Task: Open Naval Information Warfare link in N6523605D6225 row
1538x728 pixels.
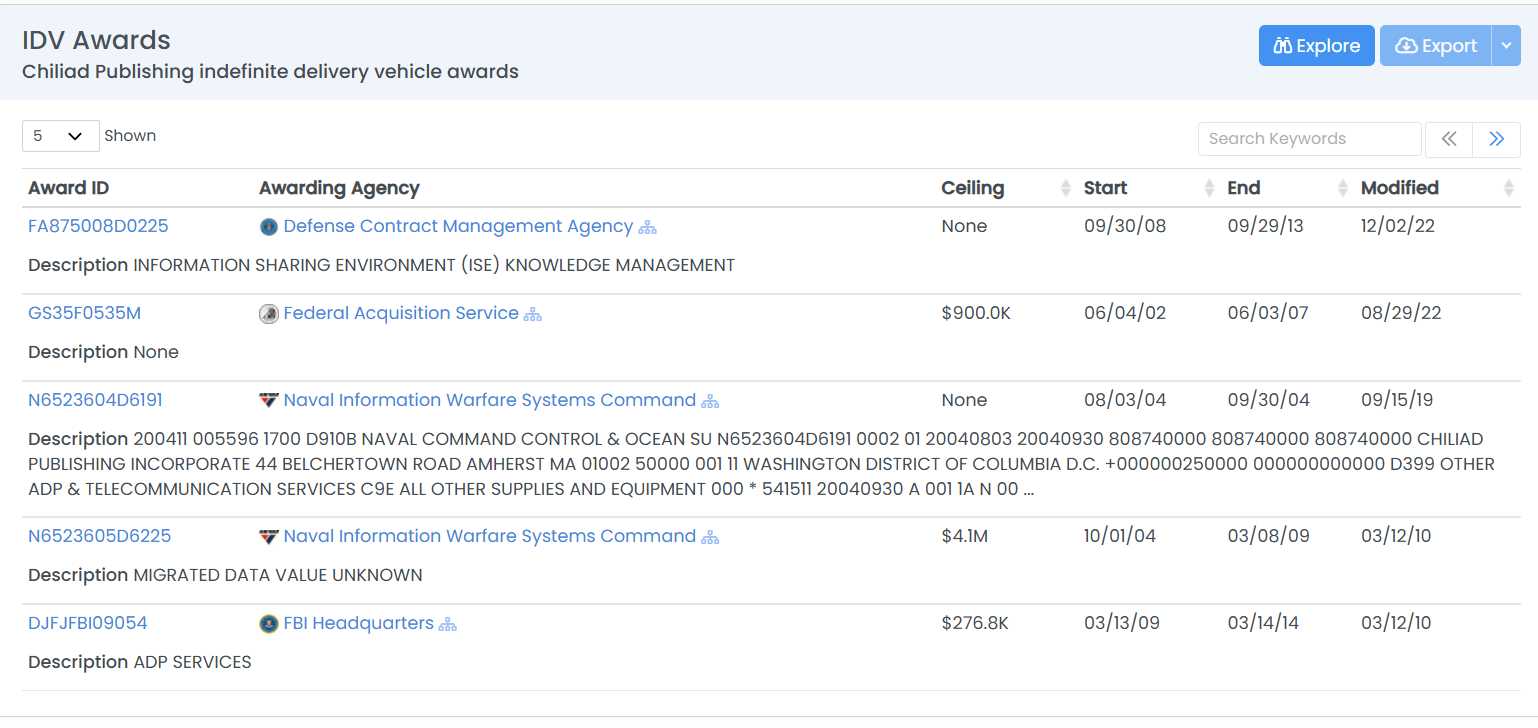Action: 489,536
